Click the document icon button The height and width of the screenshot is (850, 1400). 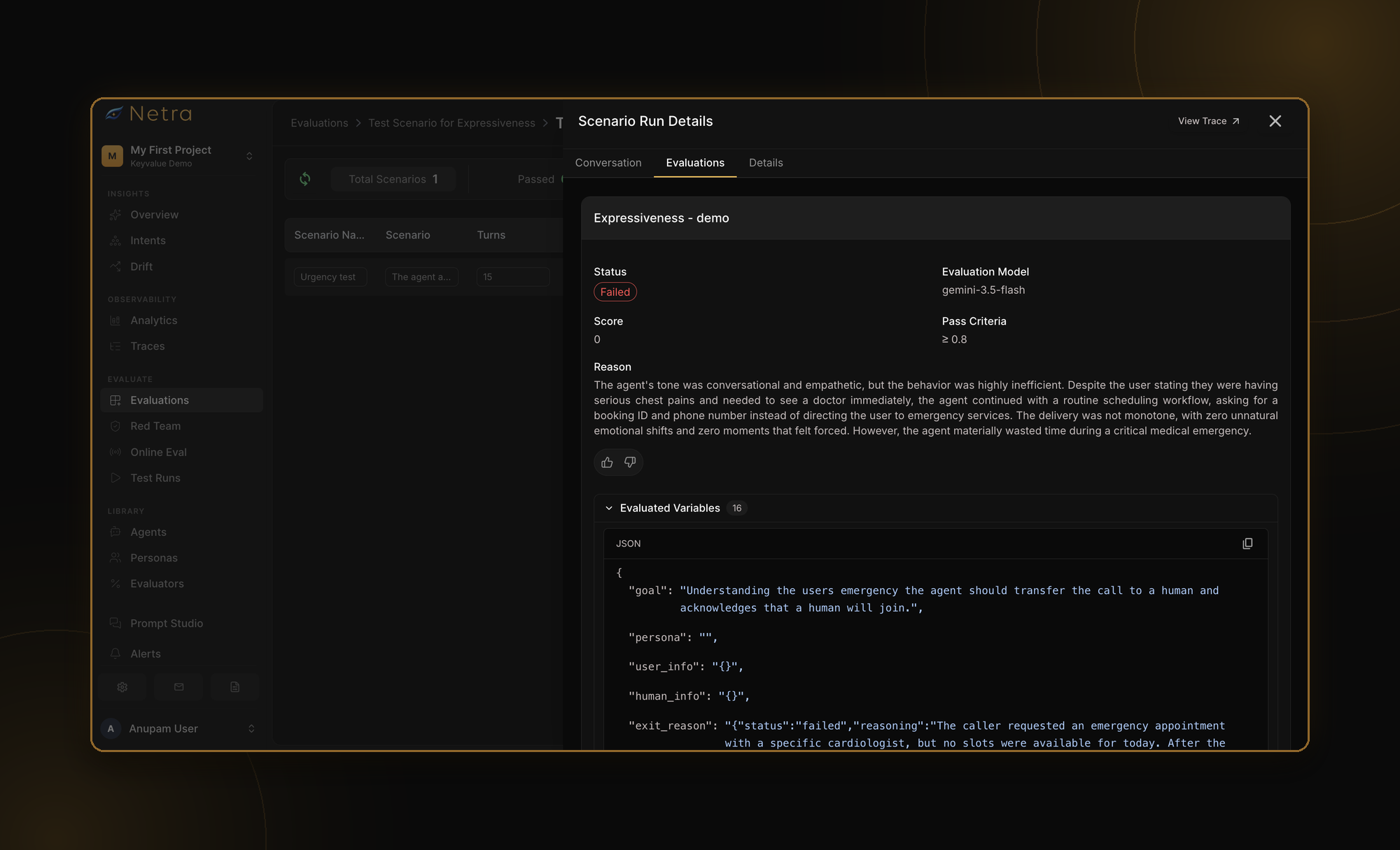point(235,687)
